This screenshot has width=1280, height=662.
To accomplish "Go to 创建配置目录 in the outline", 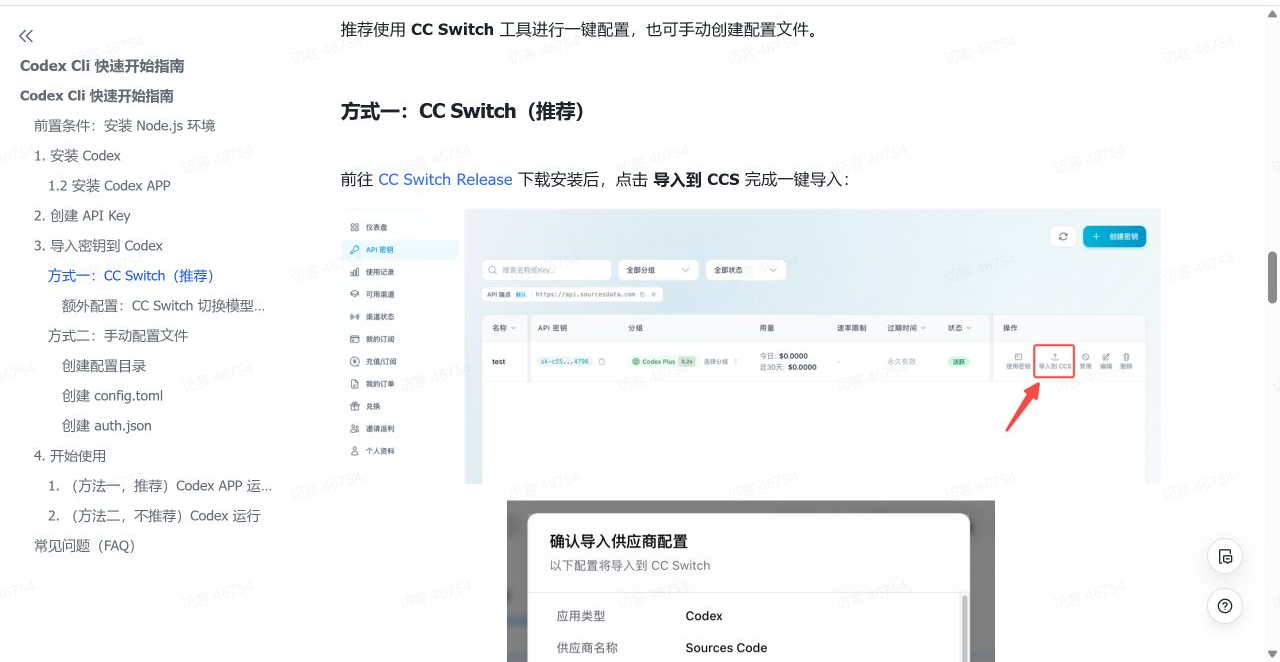I will coord(104,366).
